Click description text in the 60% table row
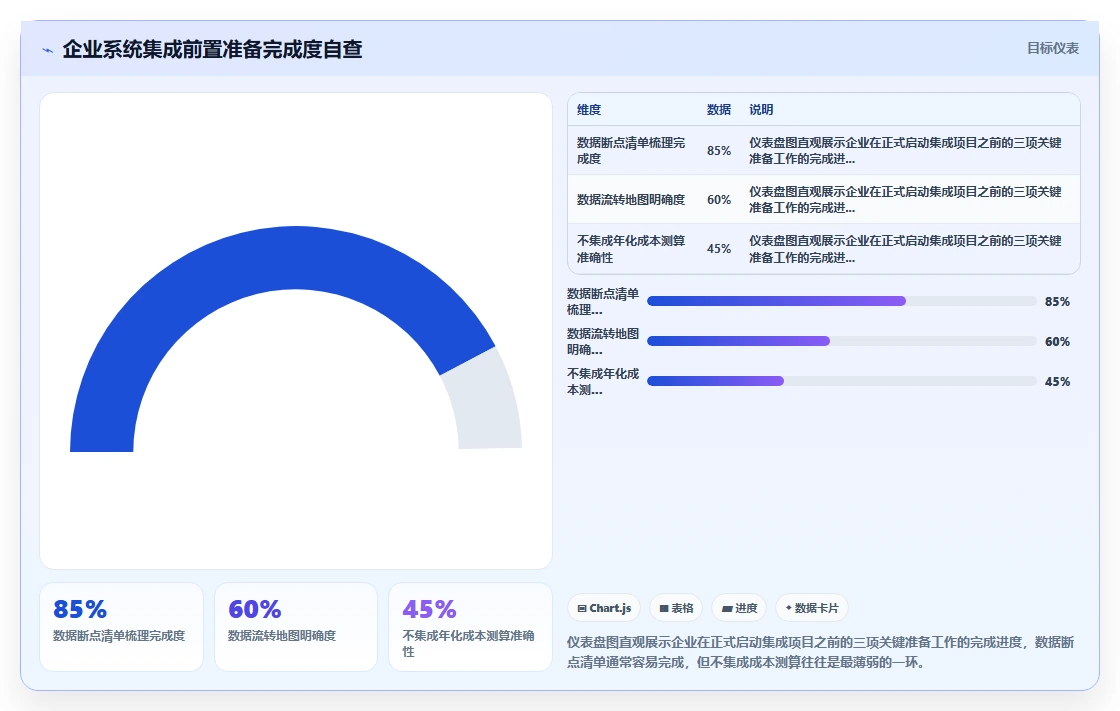Screen dimensions: 1120x711 click(x=905, y=199)
